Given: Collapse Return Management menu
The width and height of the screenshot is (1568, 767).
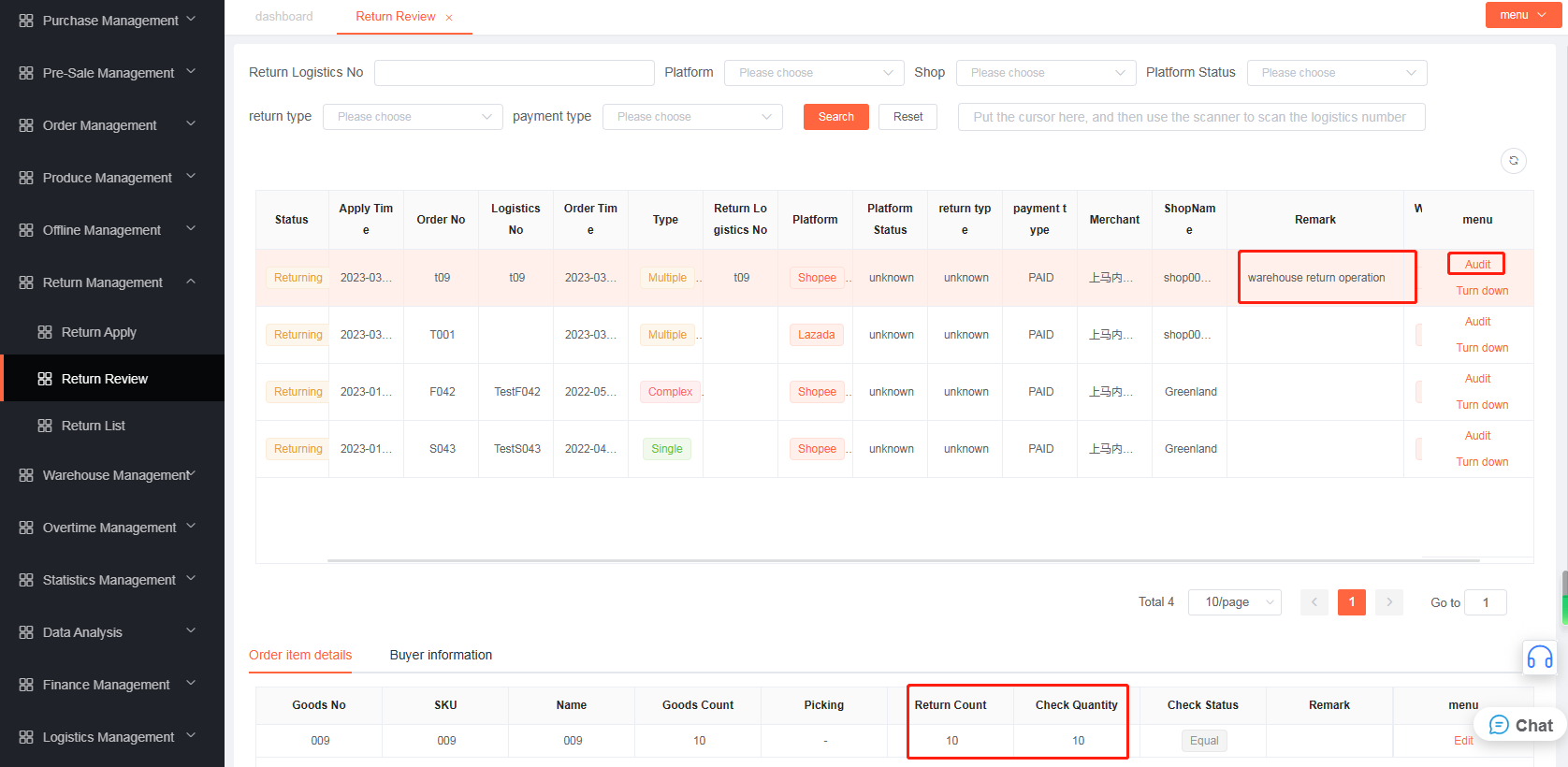Looking at the screenshot, I should pyautogui.click(x=191, y=281).
